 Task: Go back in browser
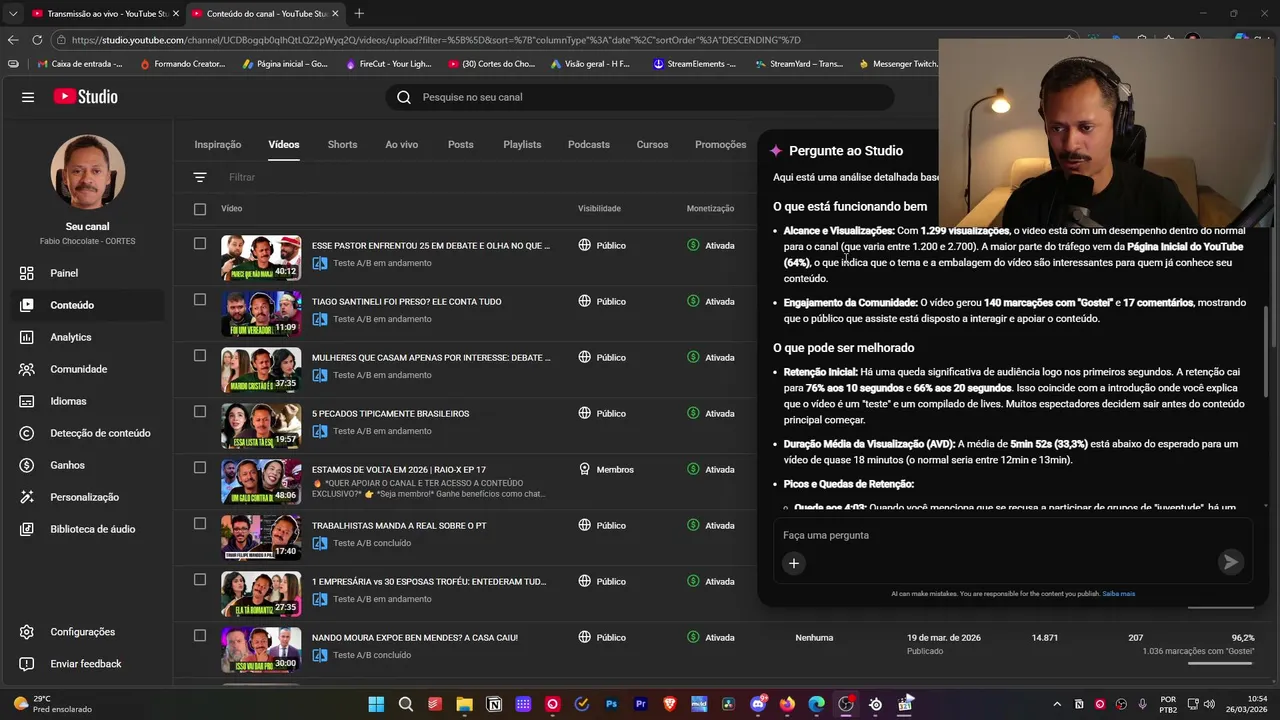click(13, 40)
